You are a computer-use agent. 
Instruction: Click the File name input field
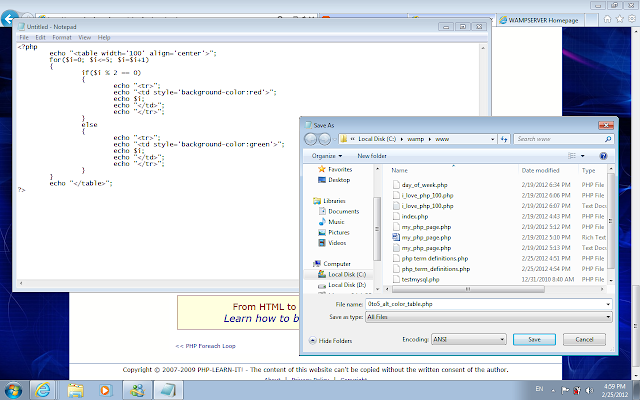[x=485, y=304]
